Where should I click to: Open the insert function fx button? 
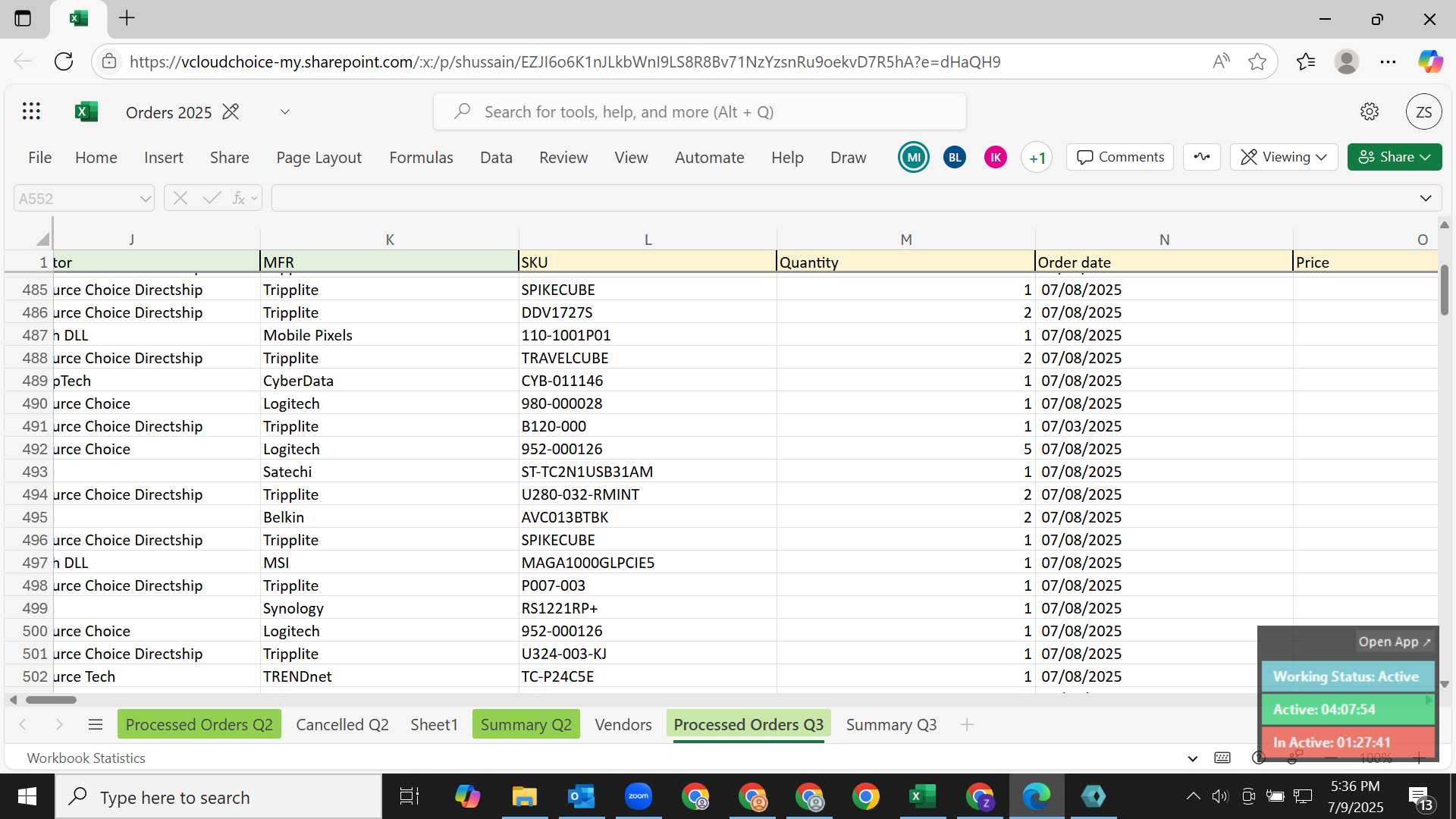[x=239, y=198]
